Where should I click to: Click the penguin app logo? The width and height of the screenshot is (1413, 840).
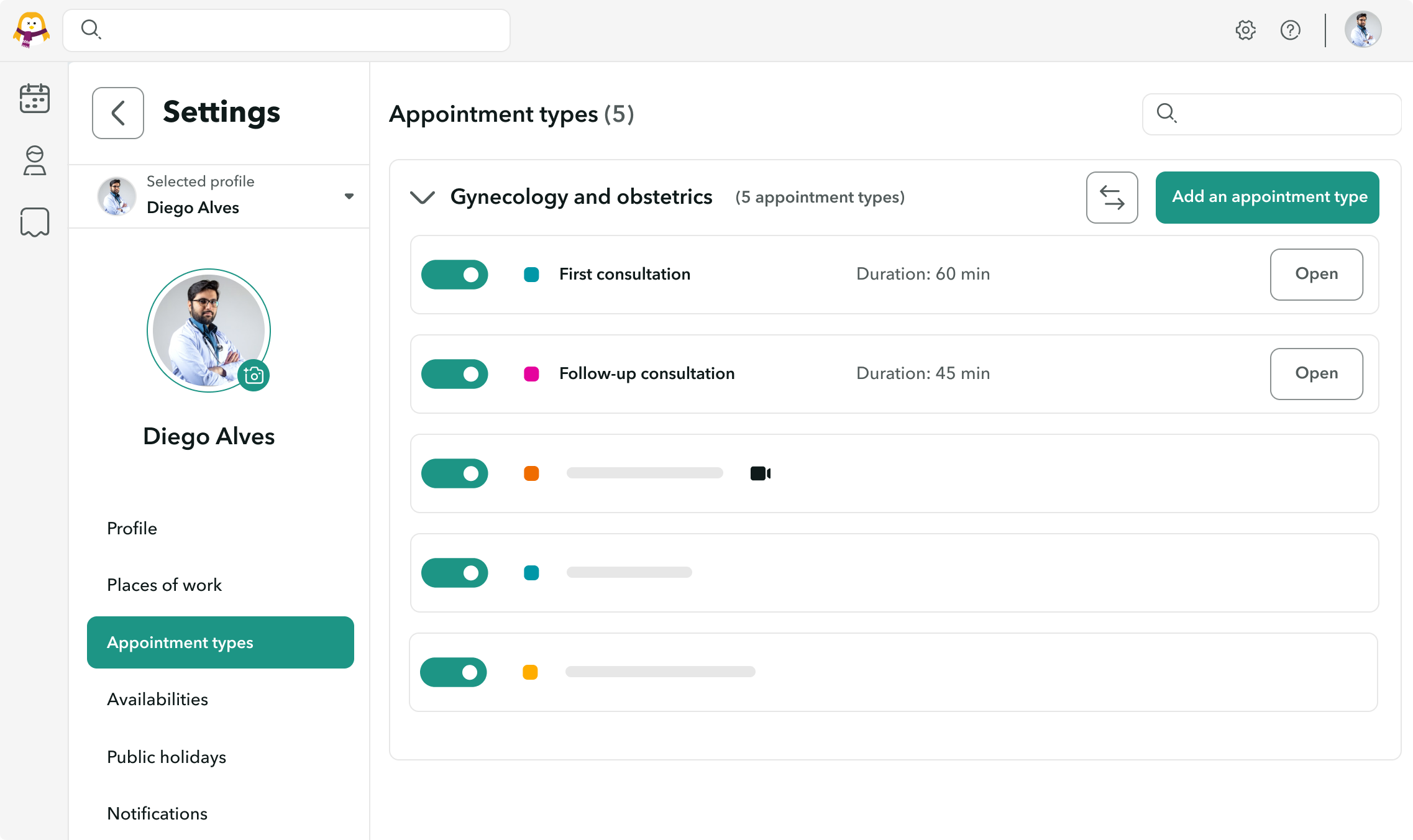click(31, 30)
